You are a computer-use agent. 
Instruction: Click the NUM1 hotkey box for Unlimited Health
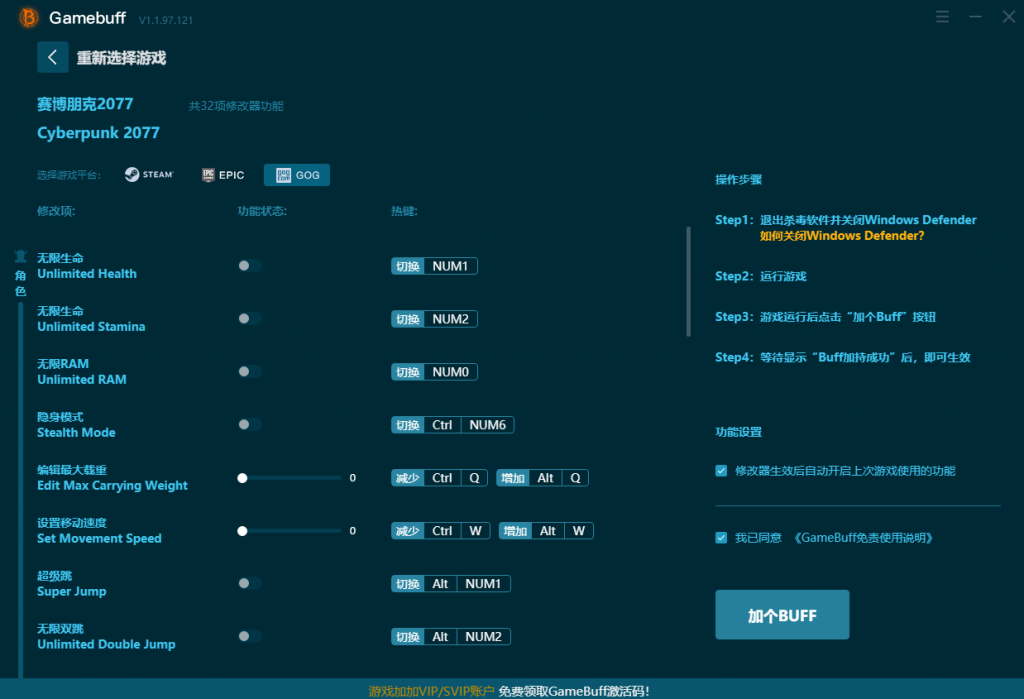pos(450,267)
